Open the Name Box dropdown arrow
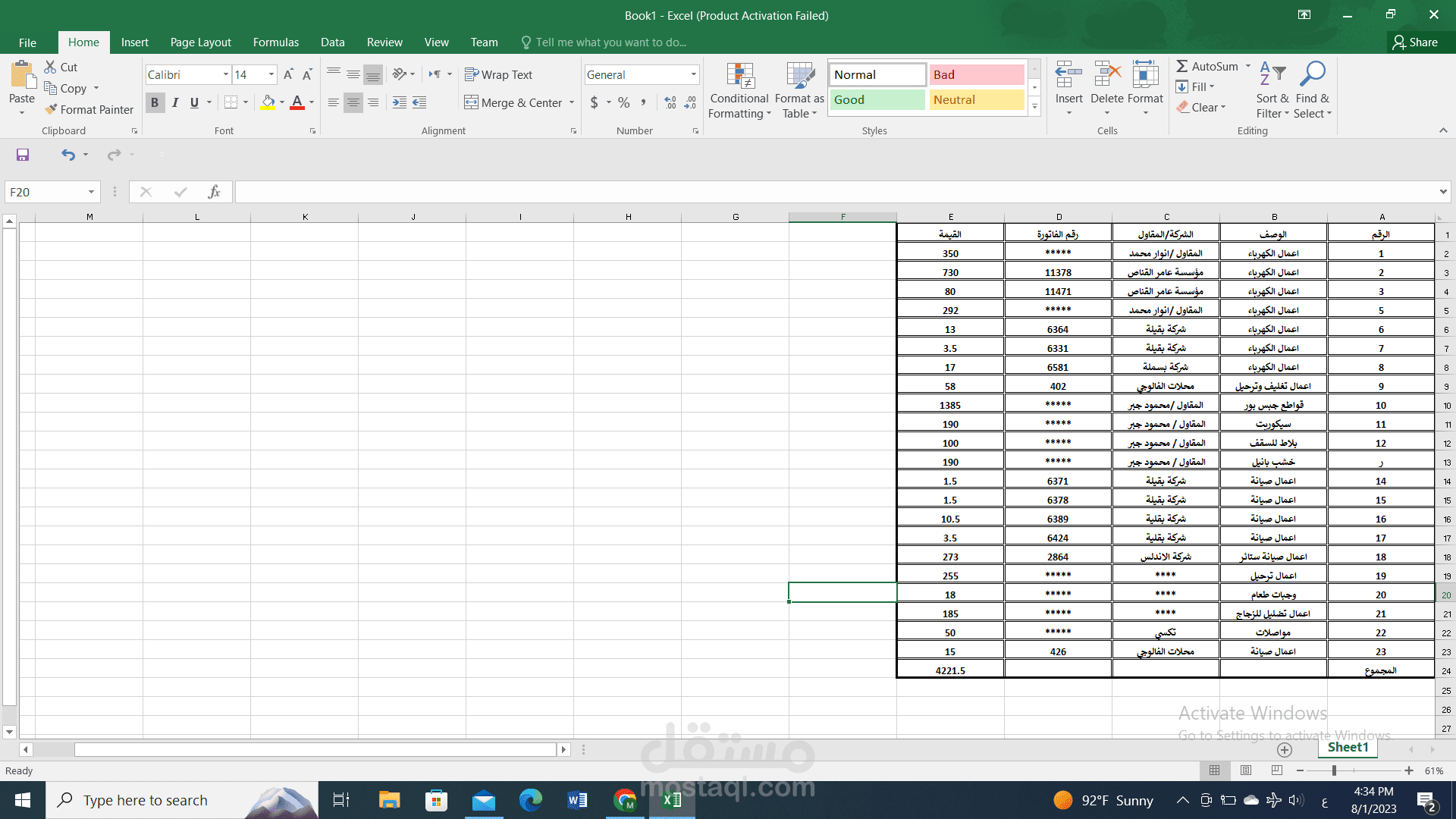This screenshot has height=819, width=1456. [91, 192]
